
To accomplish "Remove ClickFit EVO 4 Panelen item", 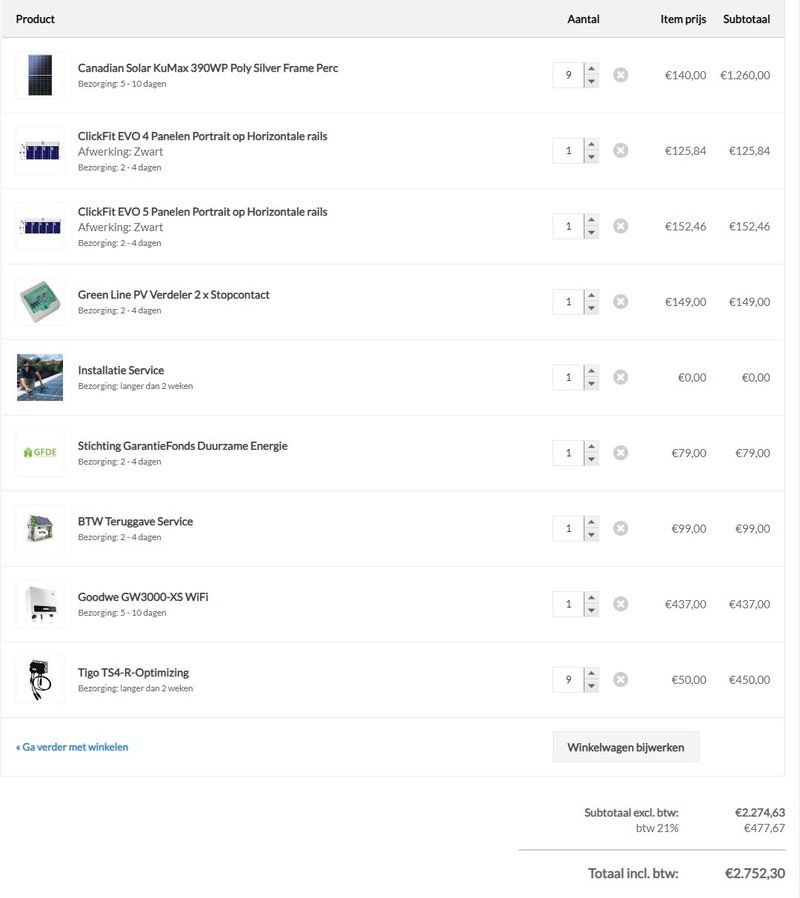I will 620,151.
